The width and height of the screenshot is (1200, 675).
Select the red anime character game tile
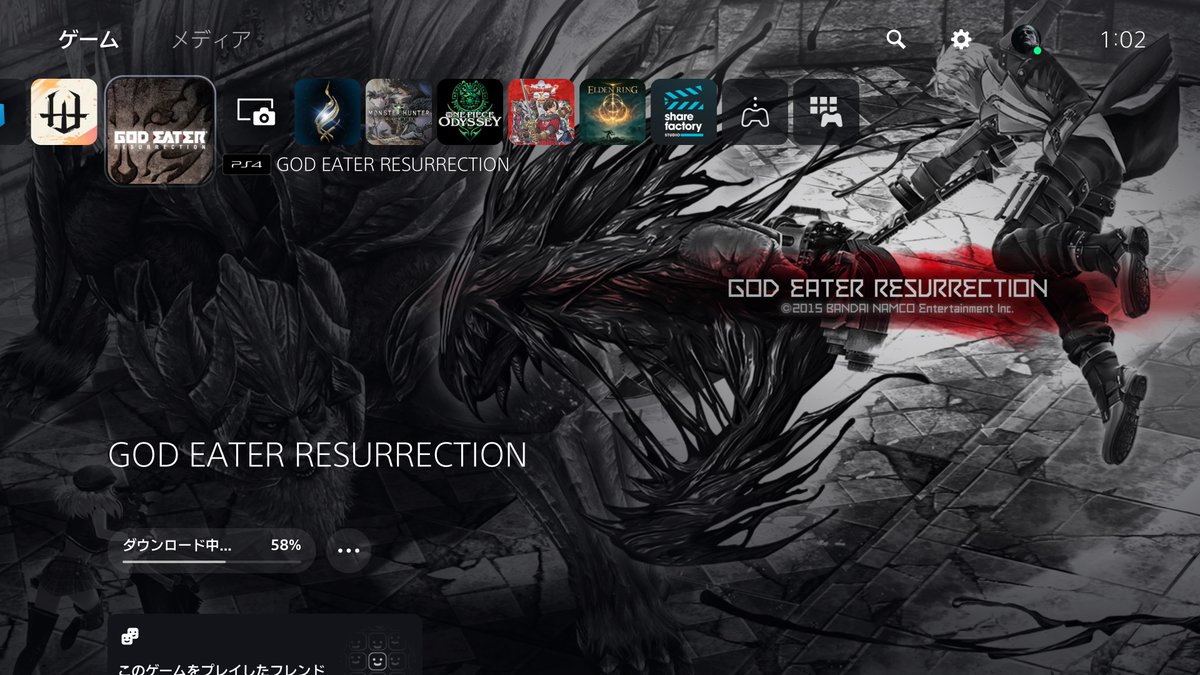tap(541, 112)
